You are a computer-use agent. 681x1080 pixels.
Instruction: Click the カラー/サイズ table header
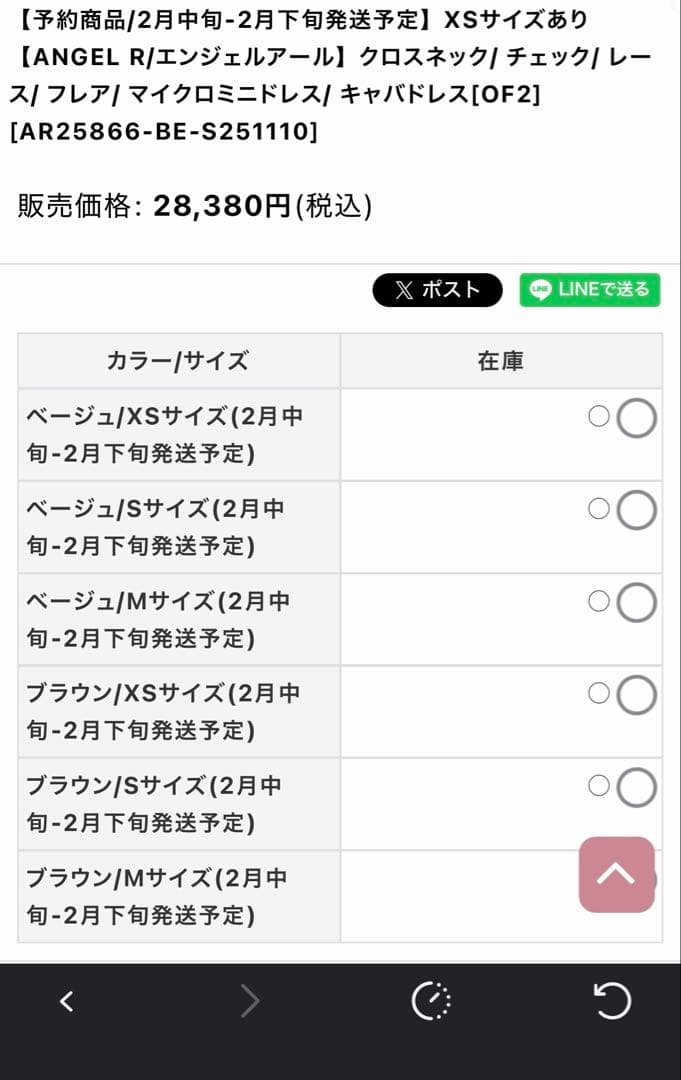(178, 361)
